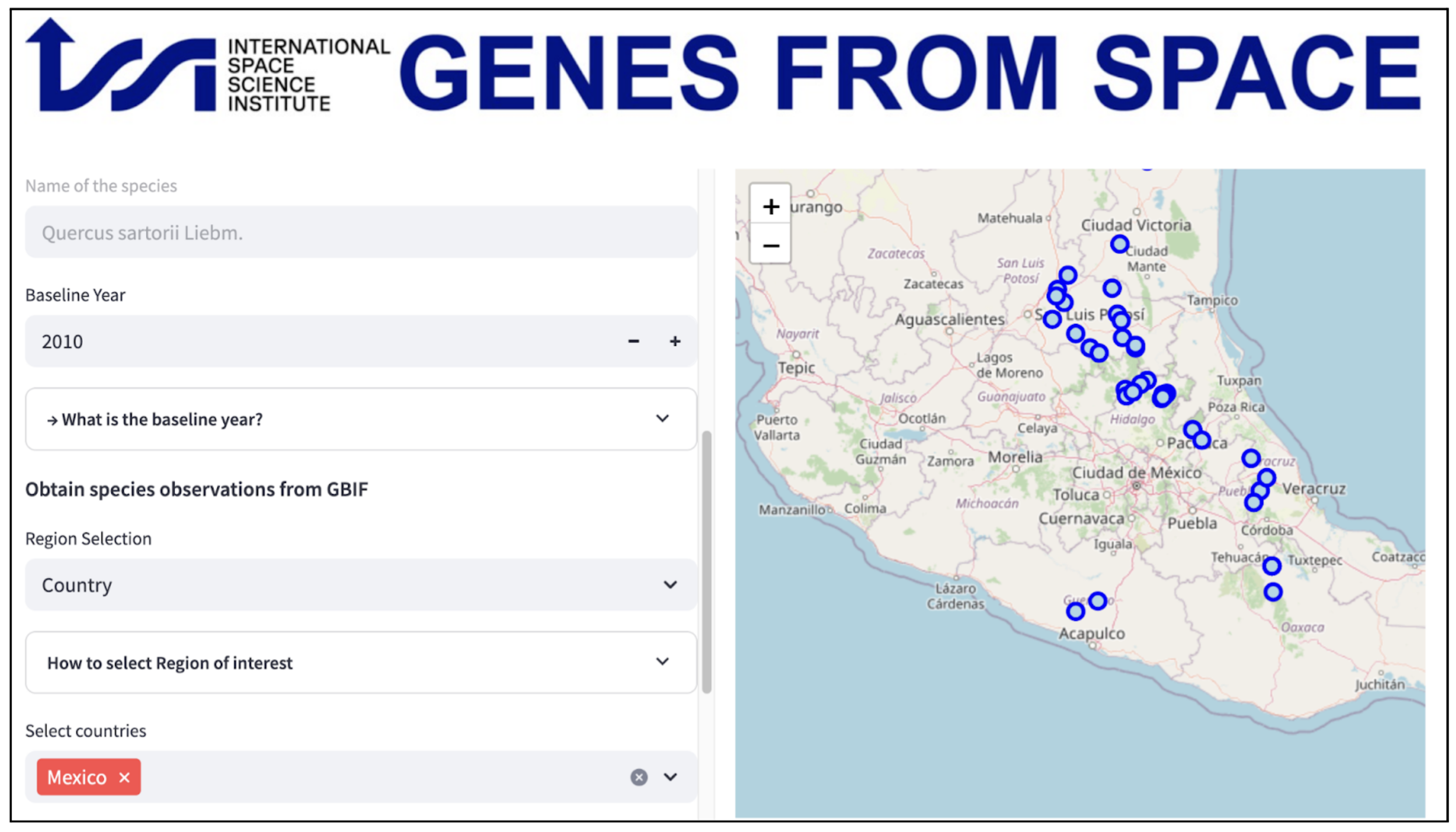Click the observation marker near Tuxtepec

[x=1272, y=565]
